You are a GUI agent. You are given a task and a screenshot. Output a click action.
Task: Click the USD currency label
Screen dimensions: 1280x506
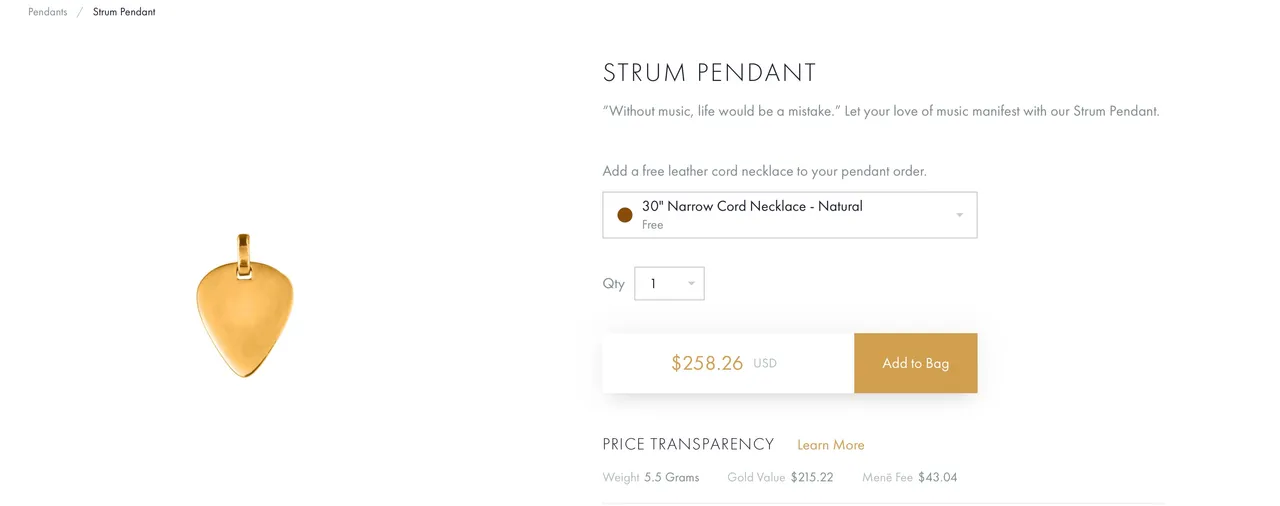point(765,364)
